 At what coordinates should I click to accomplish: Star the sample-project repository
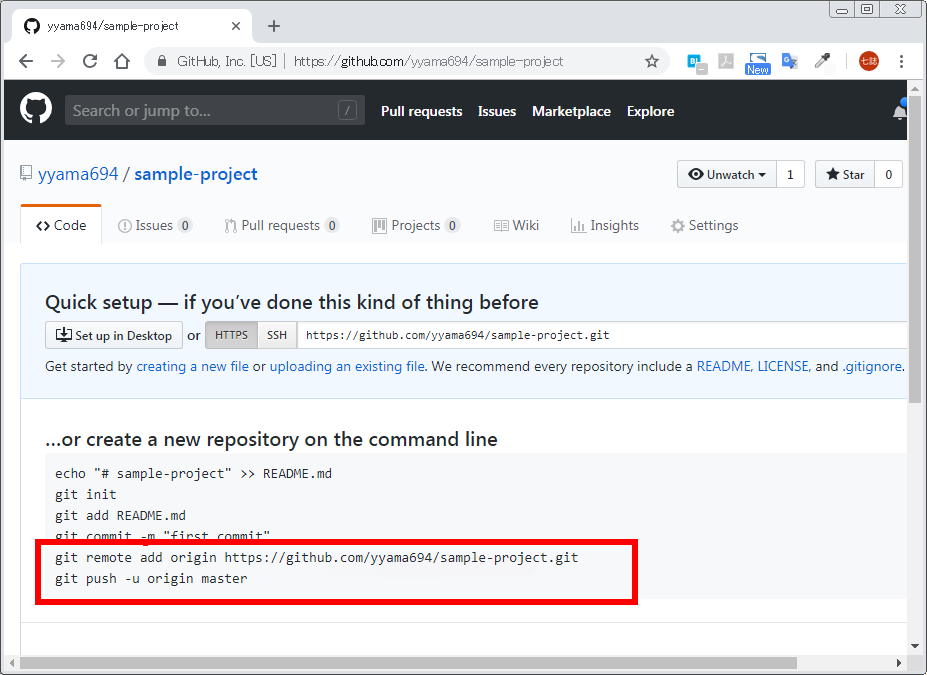point(845,174)
